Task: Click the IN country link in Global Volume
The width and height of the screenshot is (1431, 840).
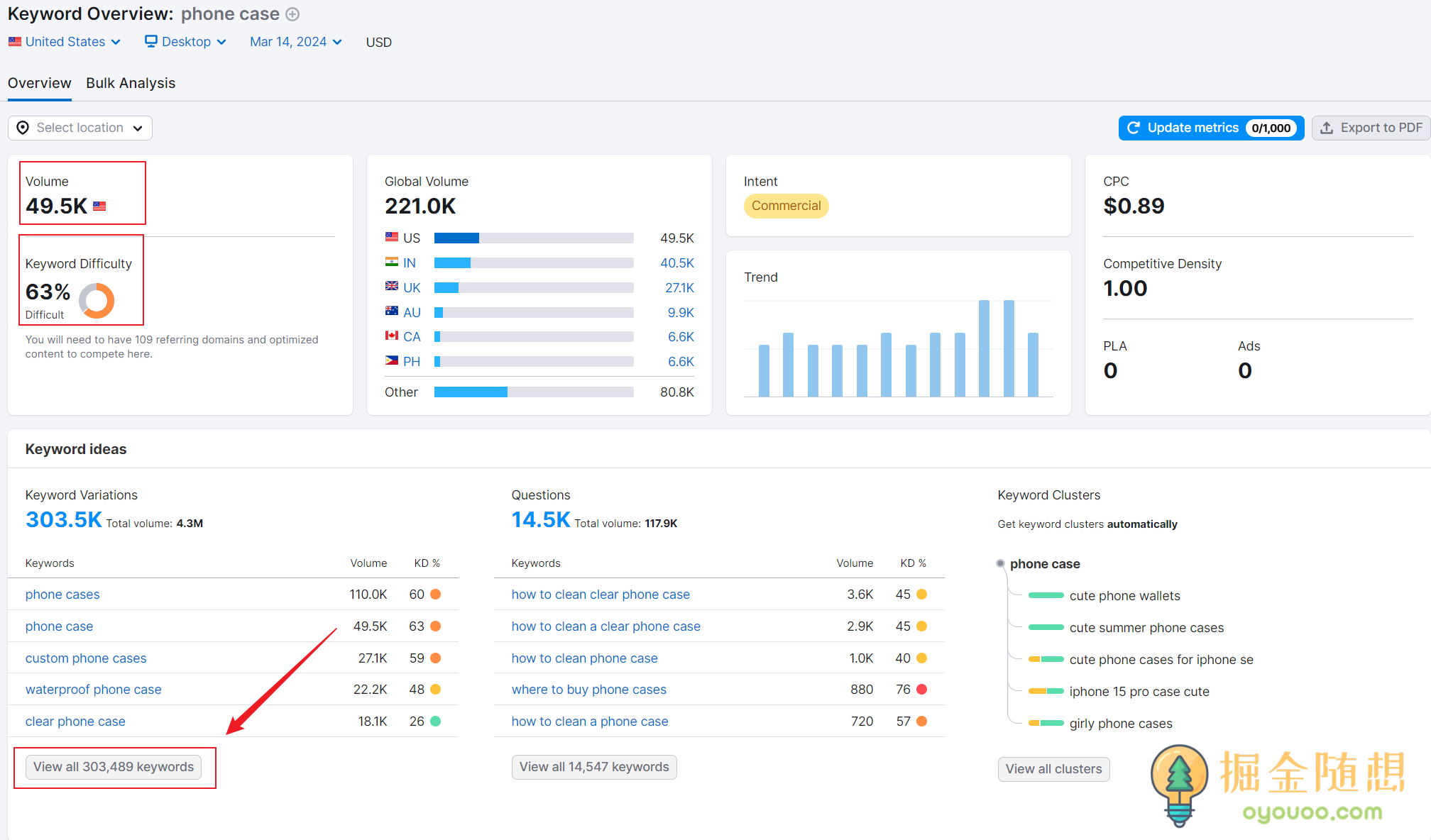Action: click(410, 263)
